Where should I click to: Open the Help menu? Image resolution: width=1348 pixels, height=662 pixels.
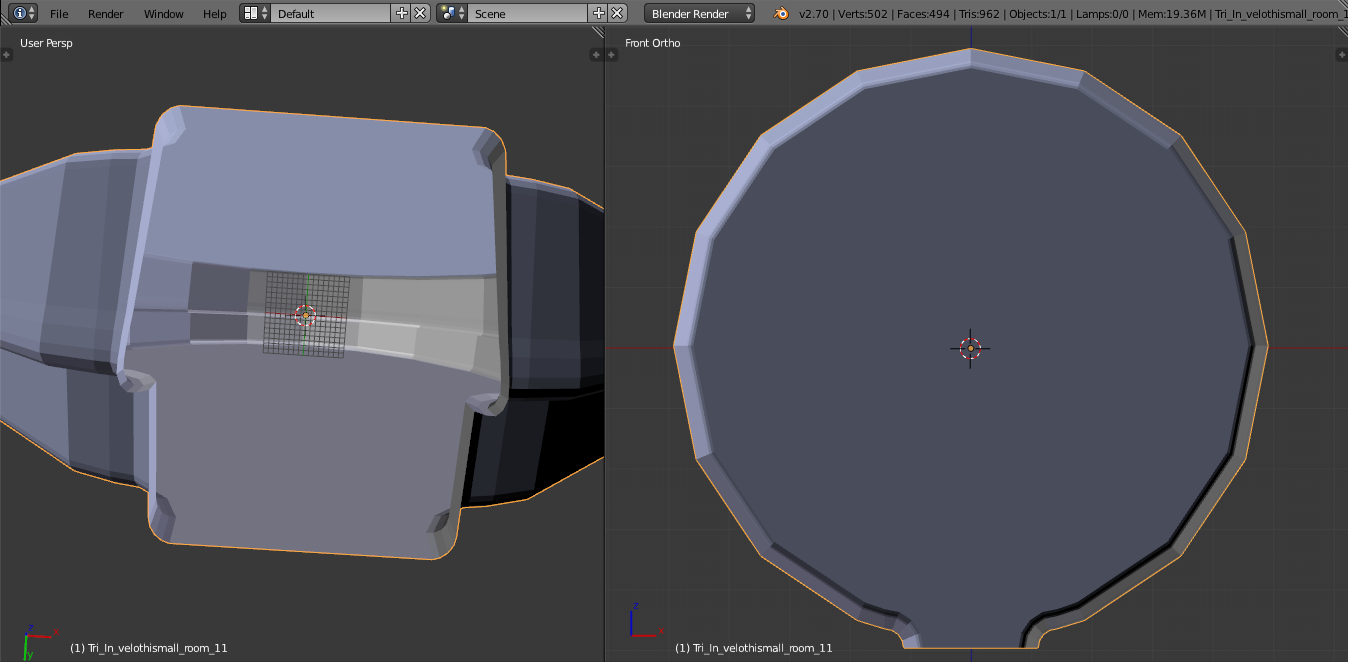tap(215, 14)
